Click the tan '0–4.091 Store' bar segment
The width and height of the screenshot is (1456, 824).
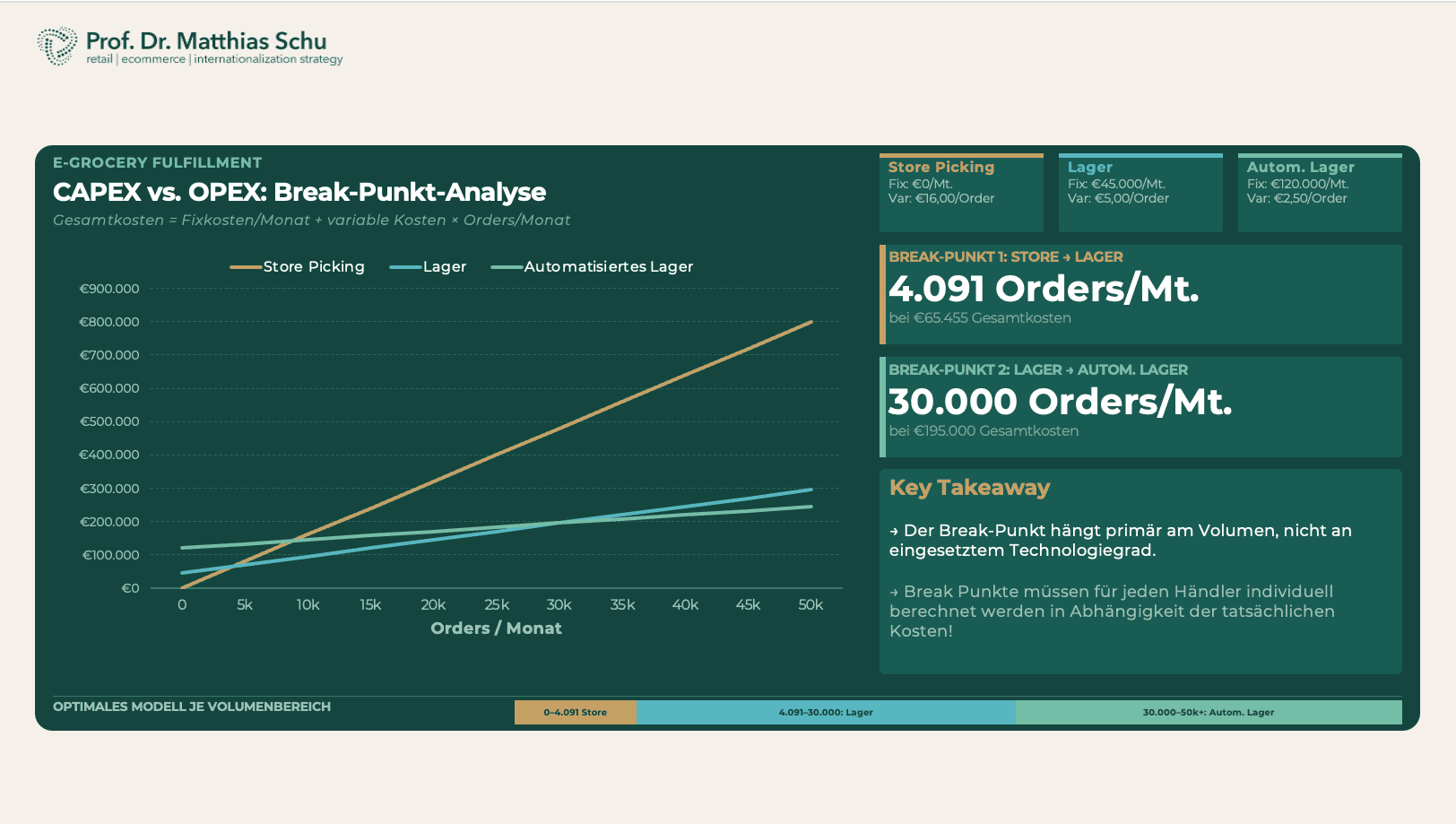(x=576, y=712)
